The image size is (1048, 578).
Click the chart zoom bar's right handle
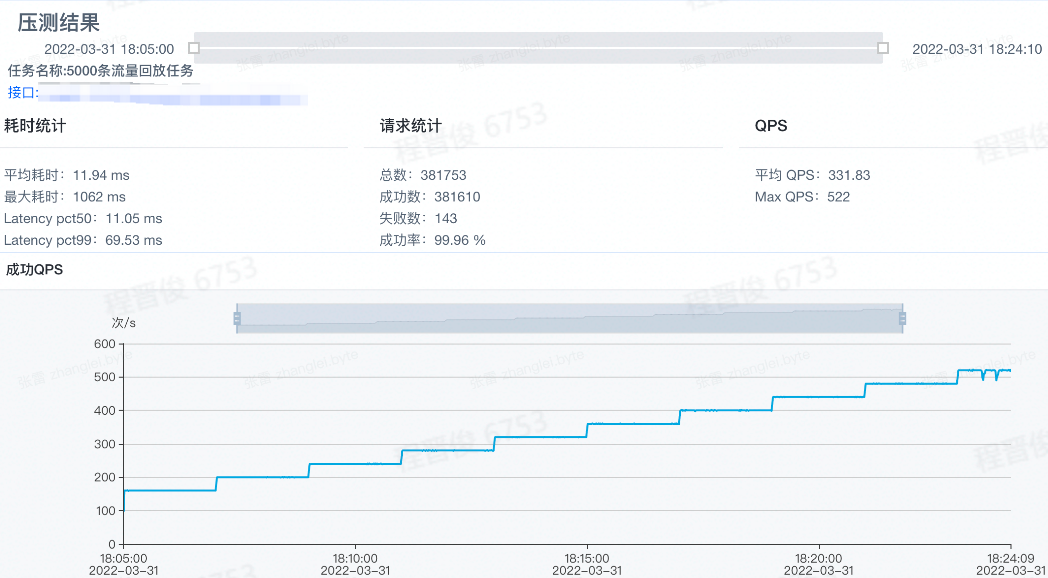(902, 318)
